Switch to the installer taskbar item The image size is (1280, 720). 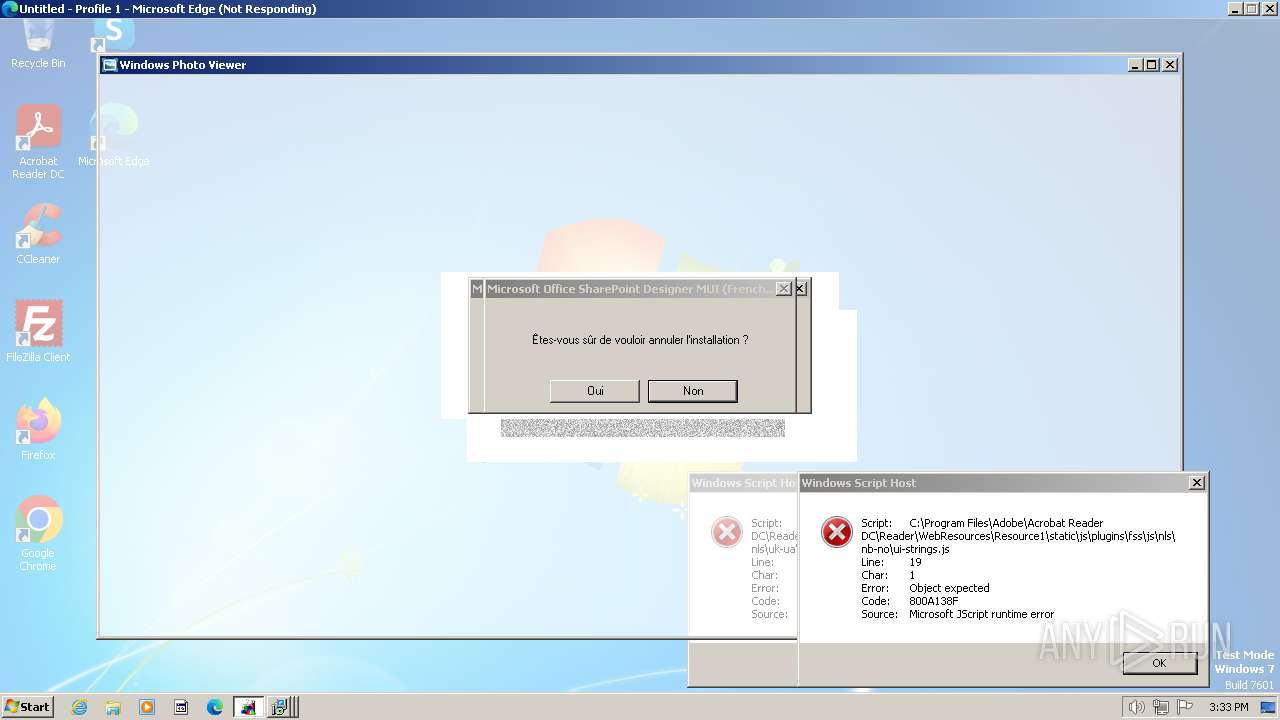coord(279,707)
